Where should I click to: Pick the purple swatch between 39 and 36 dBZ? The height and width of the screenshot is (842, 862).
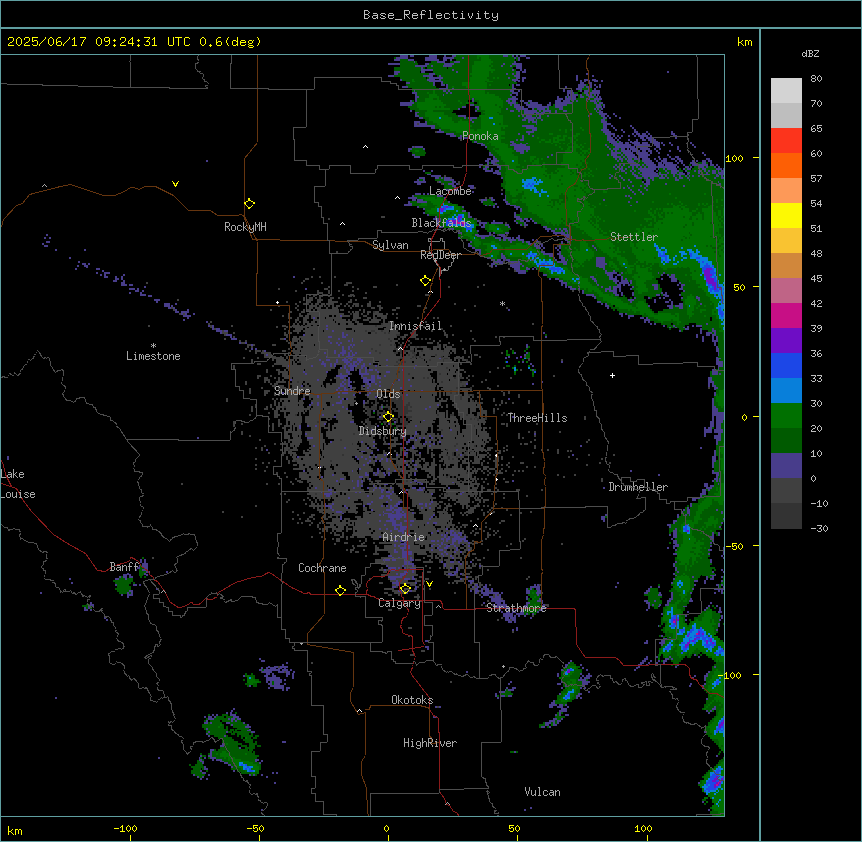click(786, 341)
